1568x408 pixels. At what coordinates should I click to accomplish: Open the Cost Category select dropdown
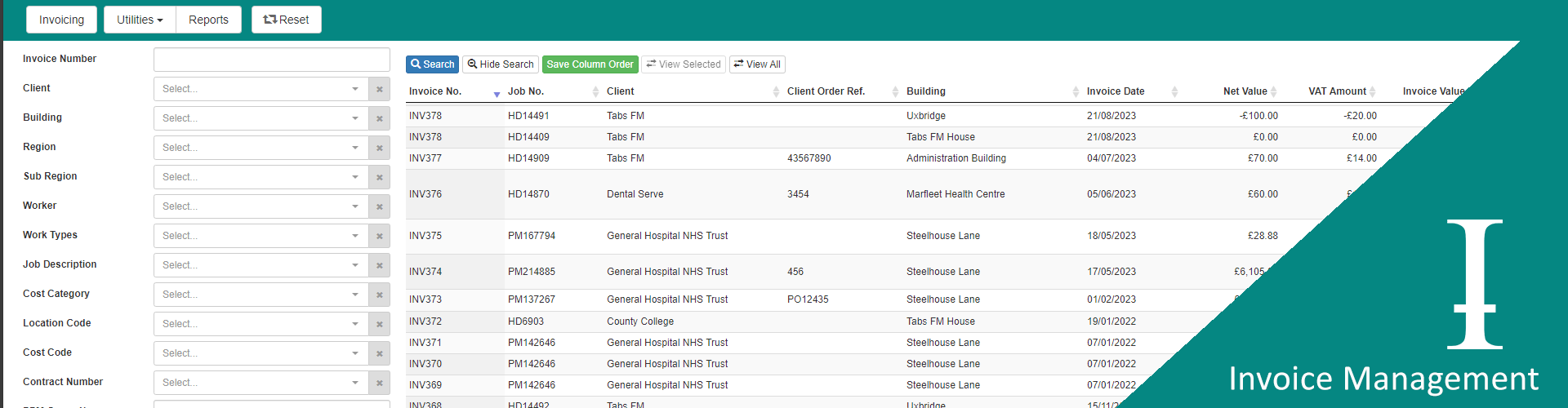point(261,295)
